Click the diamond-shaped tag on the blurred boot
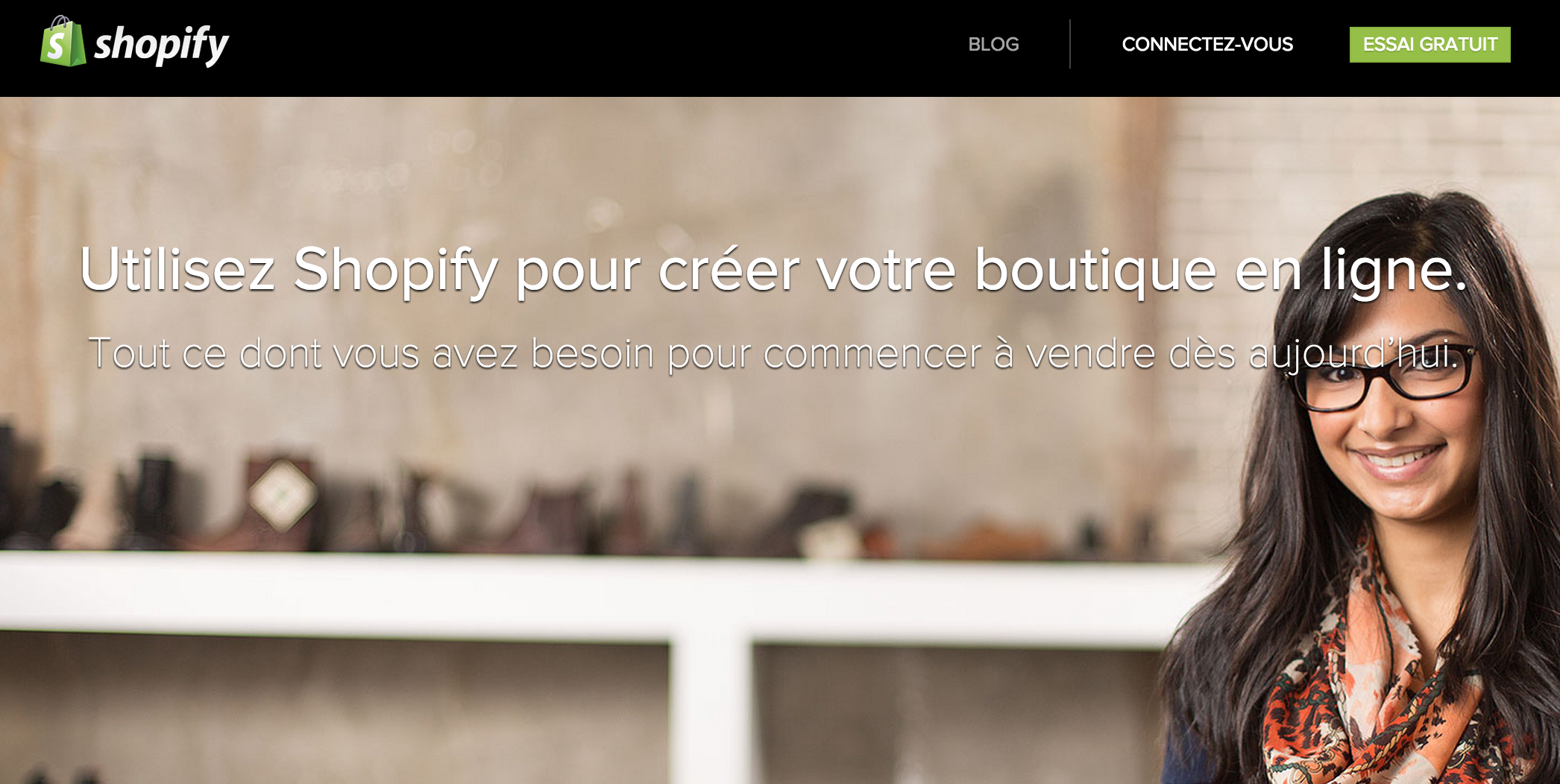 tap(283, 494)
